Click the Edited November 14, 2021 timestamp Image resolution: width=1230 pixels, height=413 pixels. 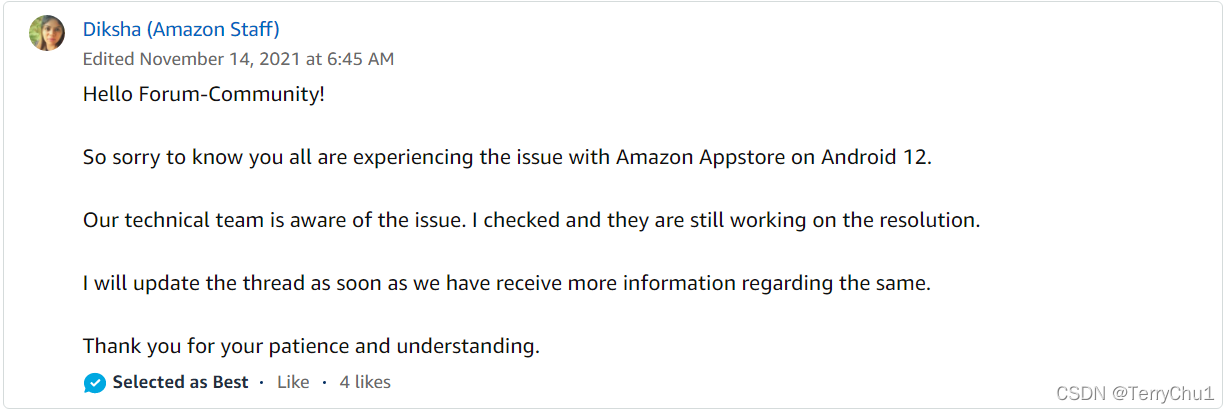(x=238, y=59)
